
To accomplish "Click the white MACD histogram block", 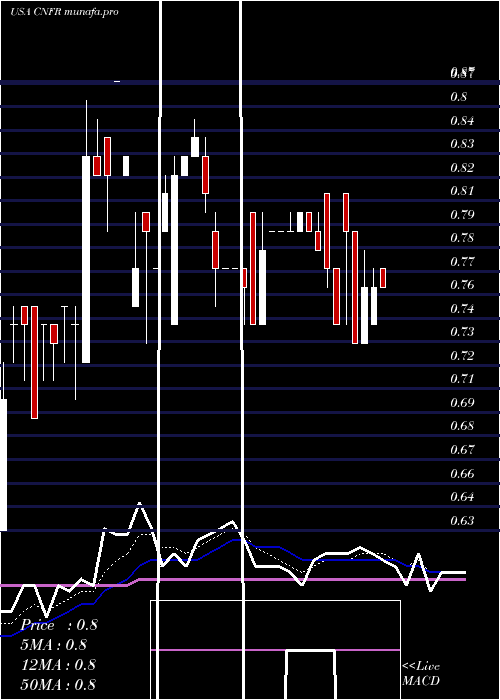I will (x=310, y=675).
